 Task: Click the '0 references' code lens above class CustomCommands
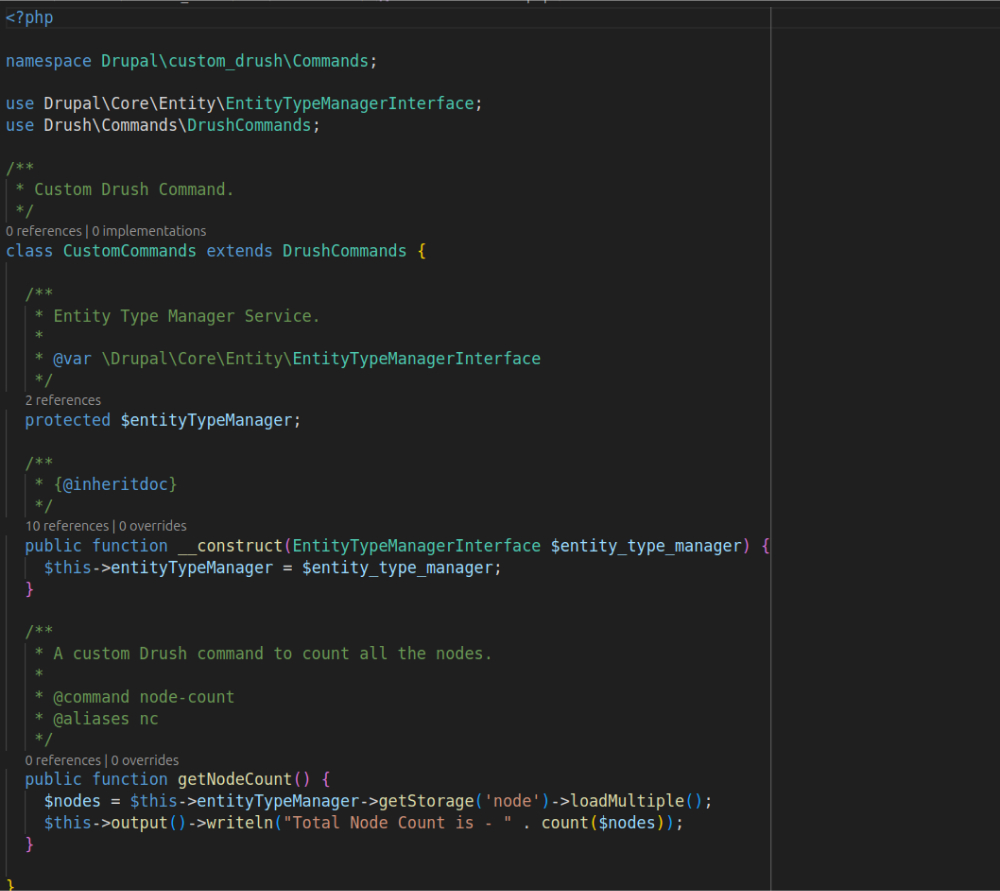(x=44, y=231)
